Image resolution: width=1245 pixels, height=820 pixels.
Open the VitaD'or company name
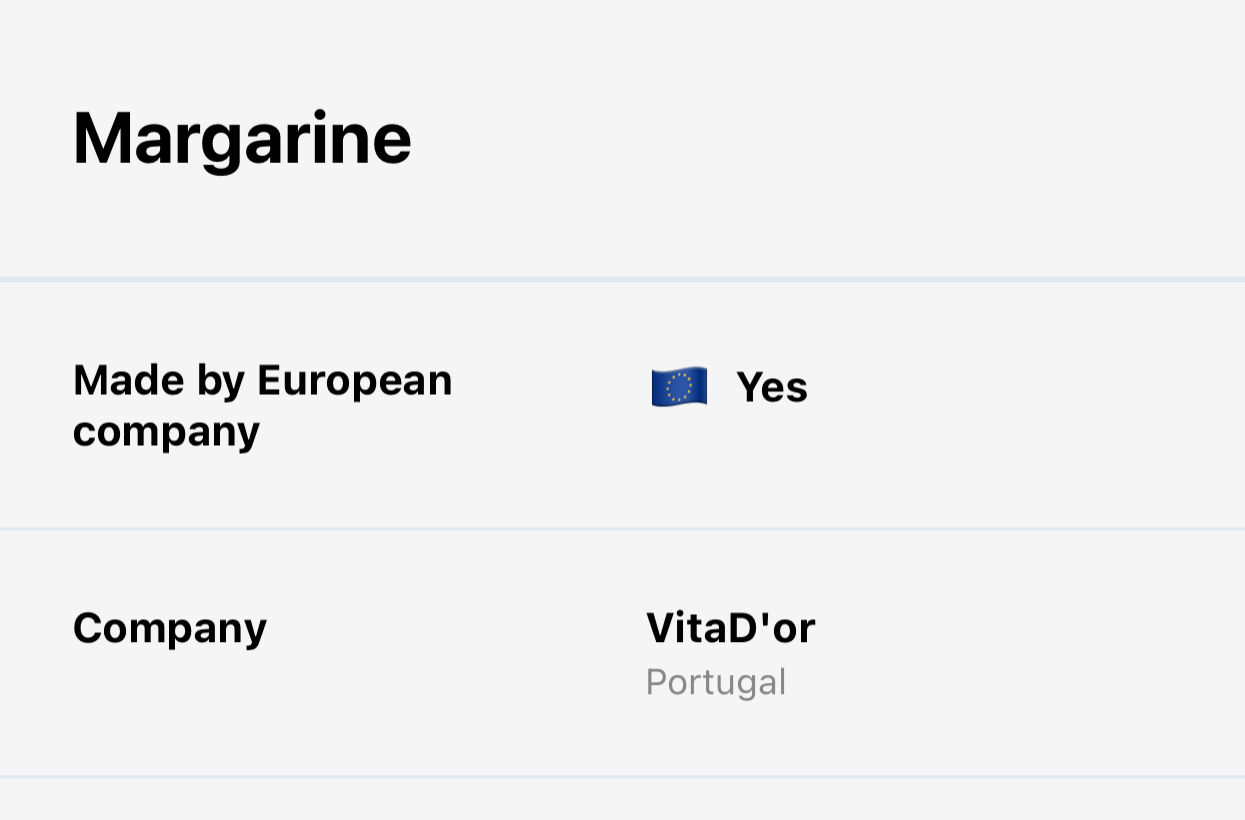[x=730, y=628]
